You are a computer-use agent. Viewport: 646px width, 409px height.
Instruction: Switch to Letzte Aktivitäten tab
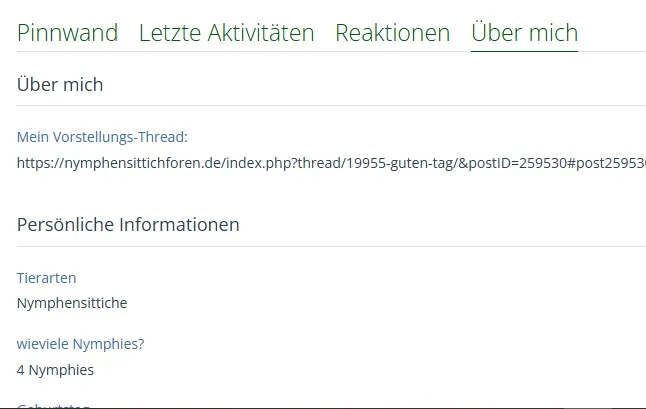[226, 33]
